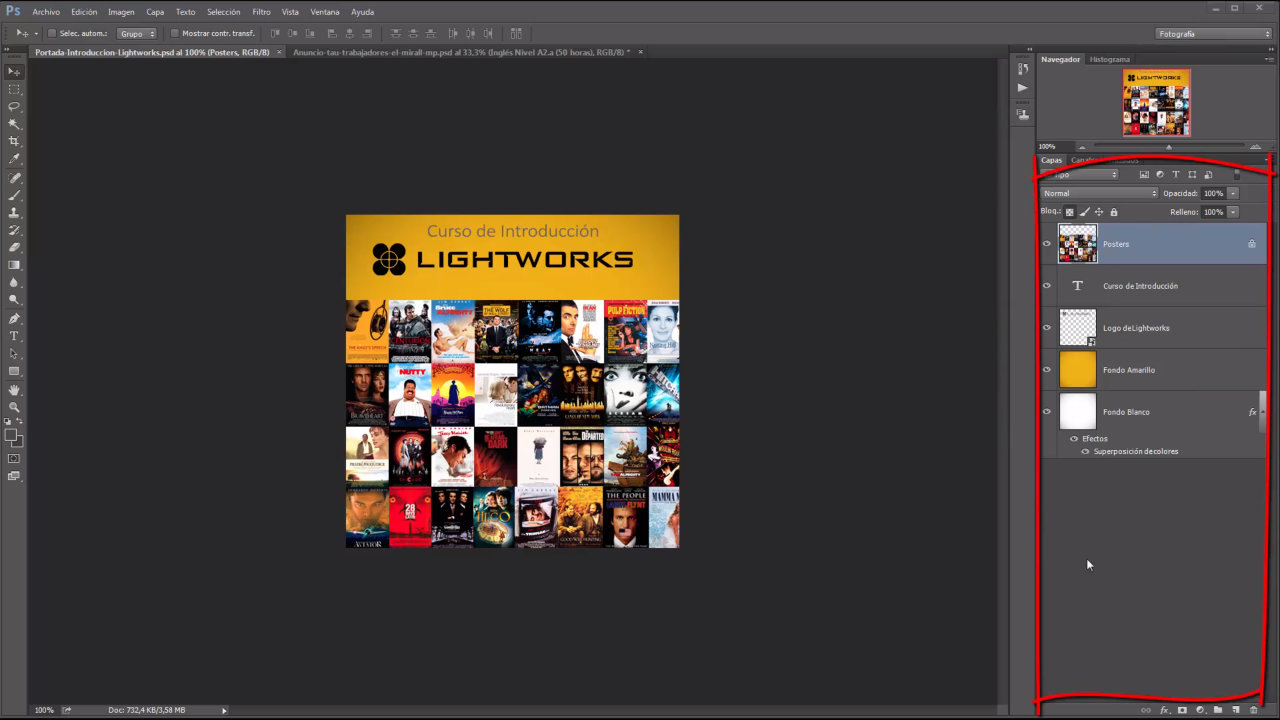Lock all layer attributes
1280x720 pixels.
click(x=1114, y=212)
